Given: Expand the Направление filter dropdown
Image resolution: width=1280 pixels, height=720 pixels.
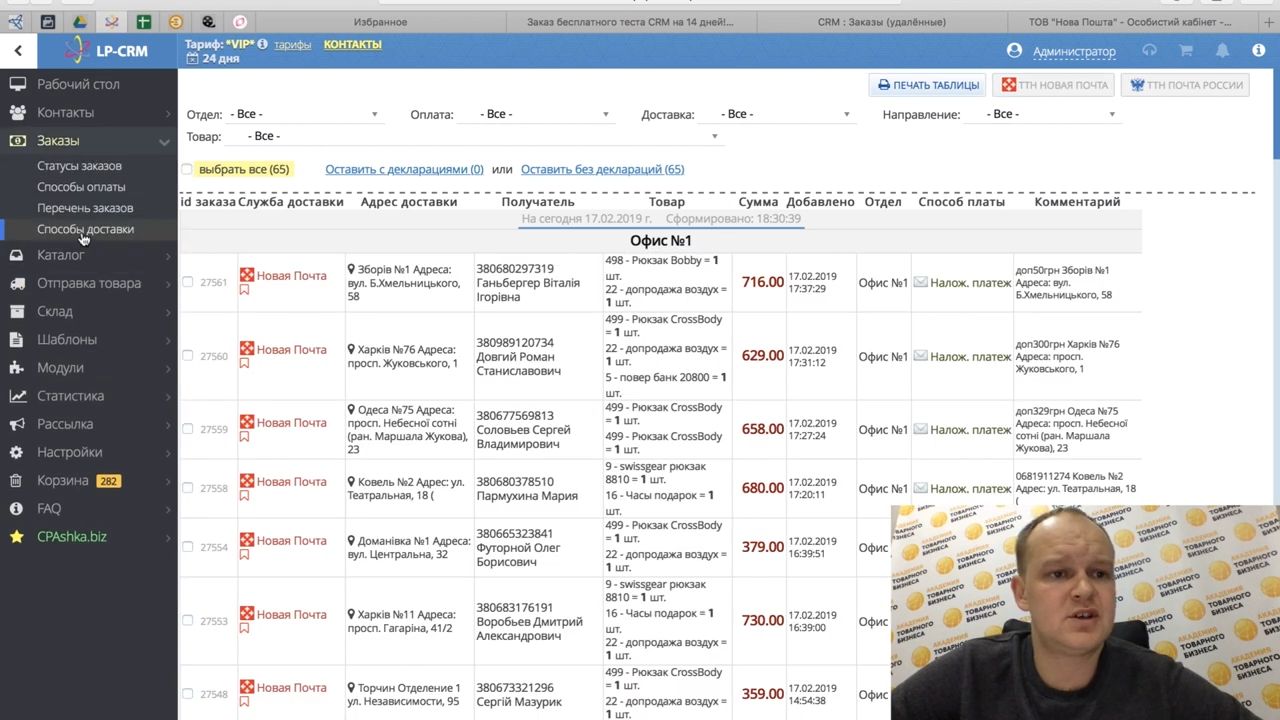Looking at the screenshot, I should pyautogui.click(x=1050, y=115).
